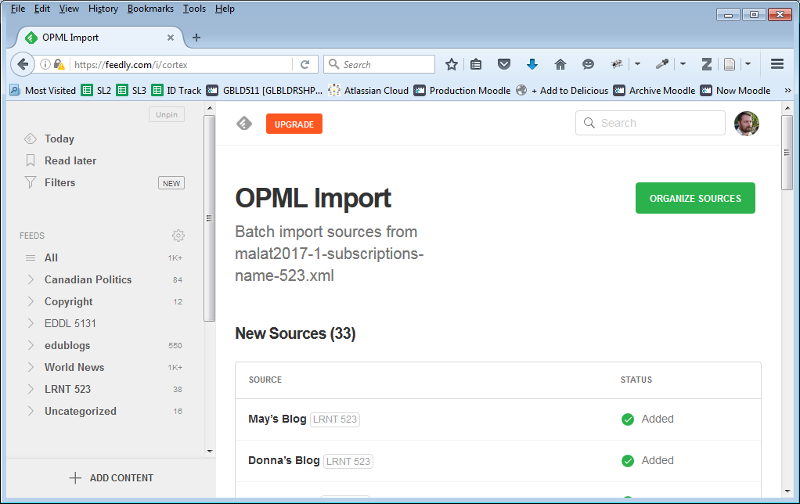This screenshot has width=800, height=504.
Task: Open the ID Track bookmark
Action: [177, 90]
